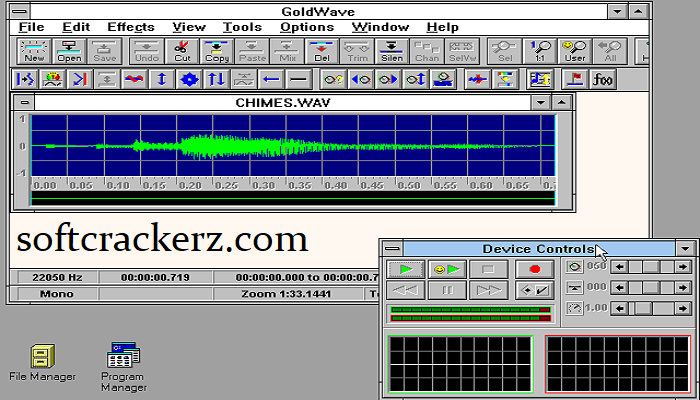Image resolution: width=700 pixels, height=400 pixels.
Task: Set zoom to 1:1 magnifier button
Action: point(540,51)
